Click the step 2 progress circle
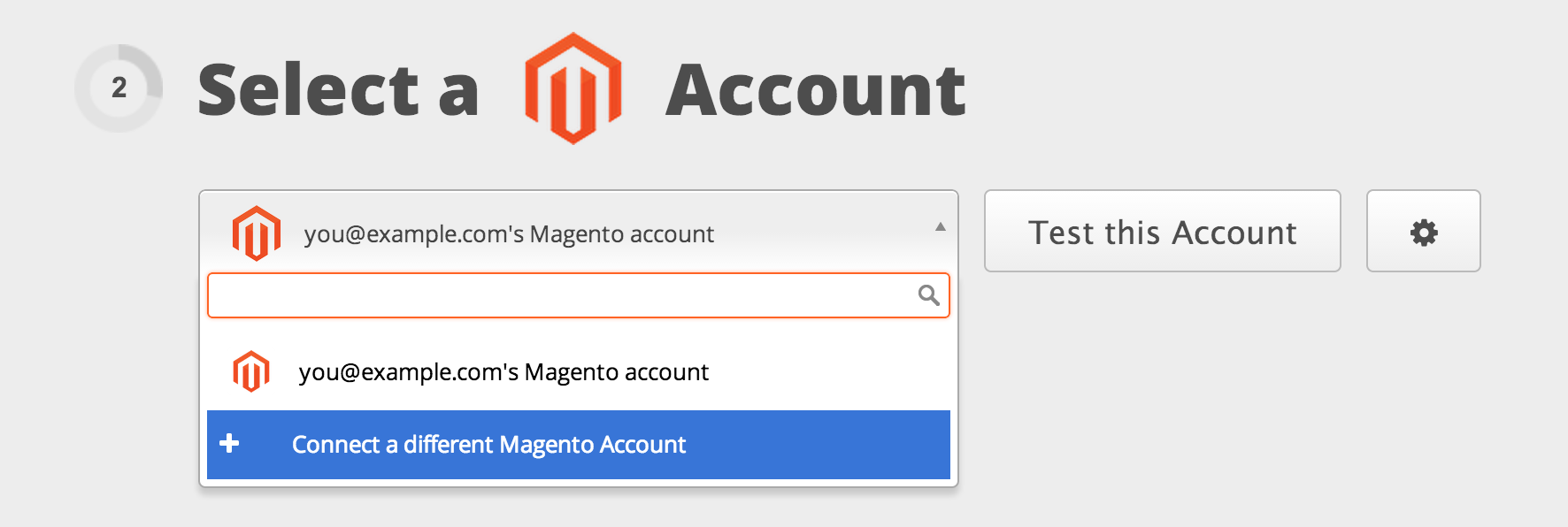 [x=119, y=88]
